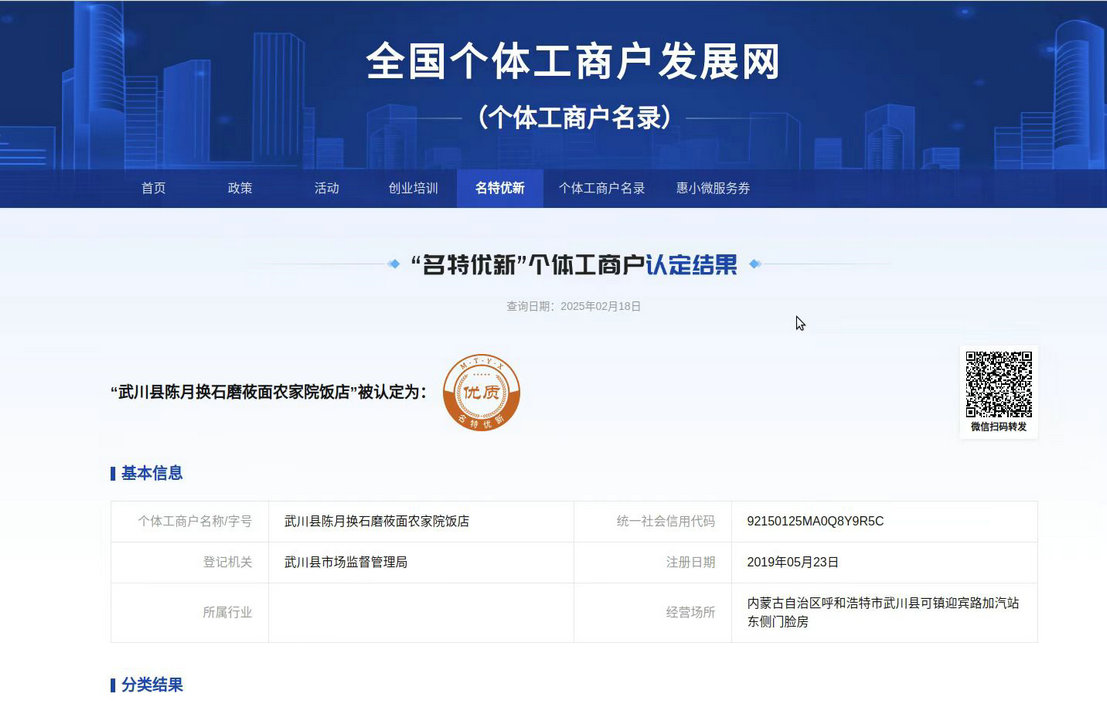The height and width of the screenshot is (711, 1107).
Task: Open 个体工商户名录 in the navigation bar
Action: tap(601, 188)
